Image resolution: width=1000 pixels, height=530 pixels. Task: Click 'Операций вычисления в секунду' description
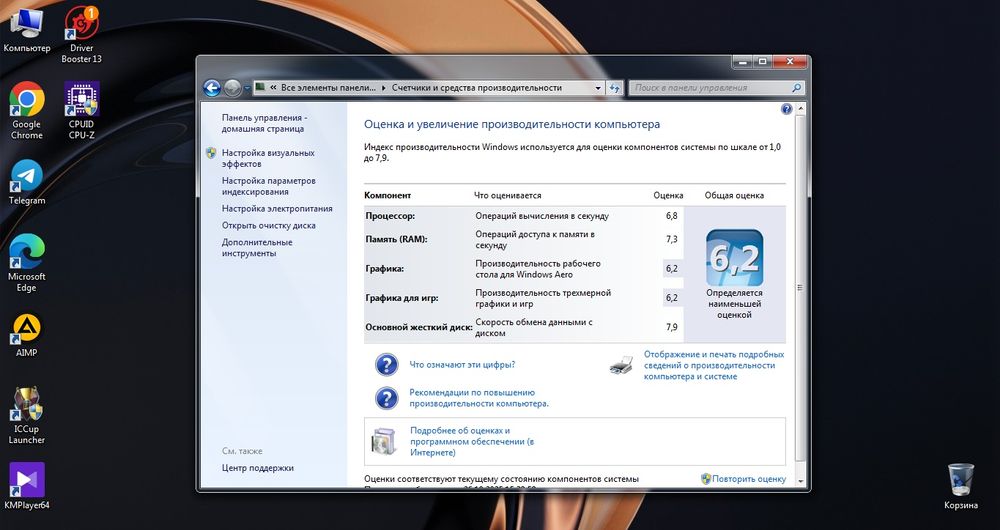click(x=542, y=216)
